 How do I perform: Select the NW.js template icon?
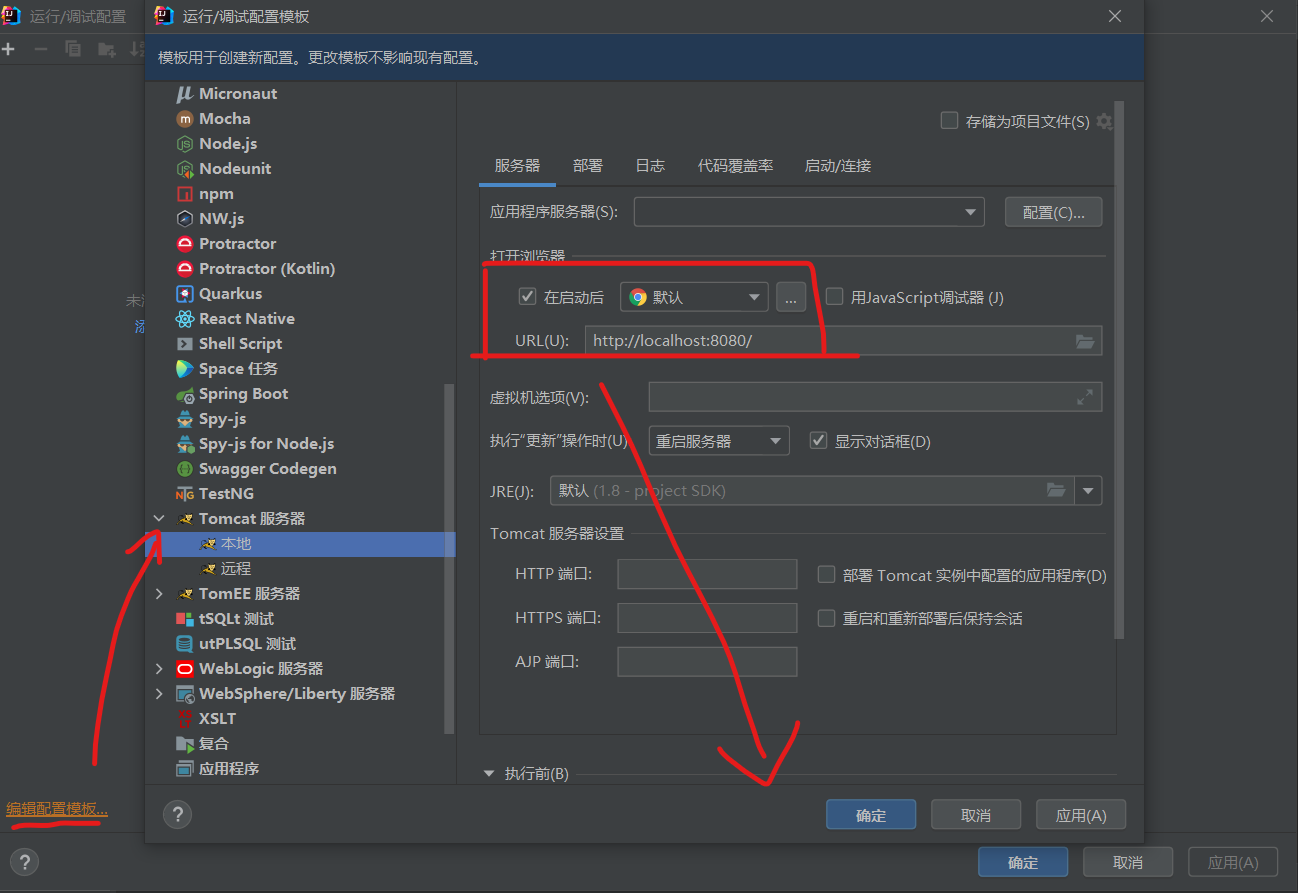click(184, 218)
